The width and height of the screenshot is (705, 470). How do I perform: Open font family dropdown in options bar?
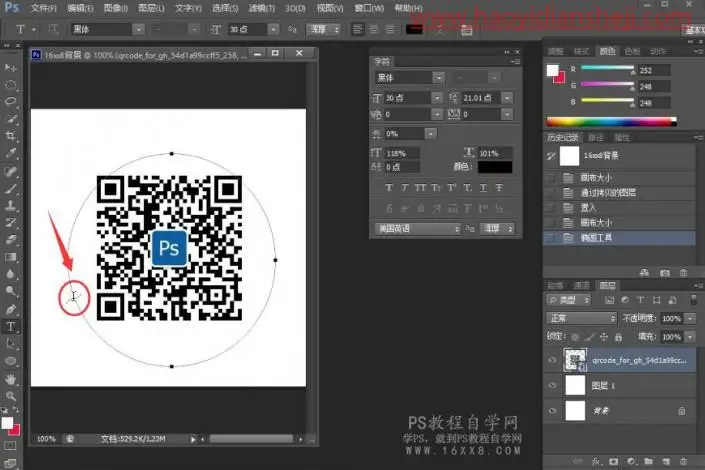click(138, 30)
